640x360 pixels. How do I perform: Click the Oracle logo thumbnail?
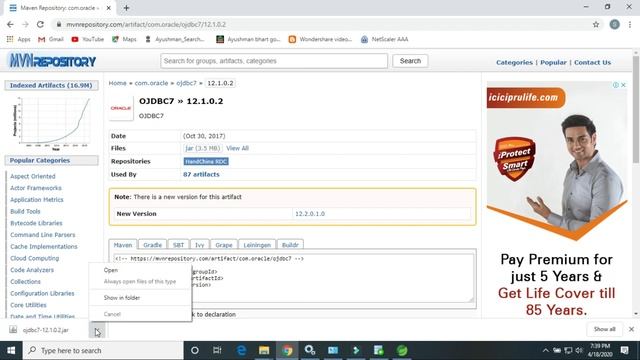click(121, 108)
